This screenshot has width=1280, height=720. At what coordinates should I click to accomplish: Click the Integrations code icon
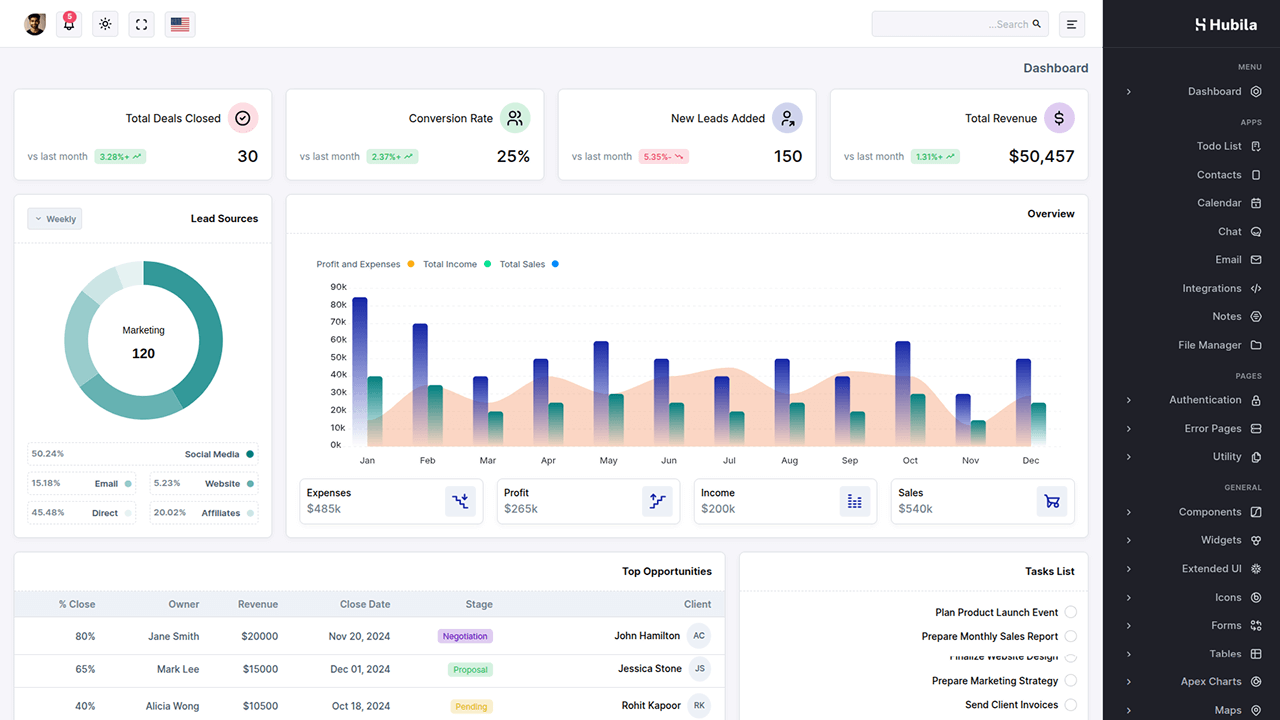pos(1256,288)
